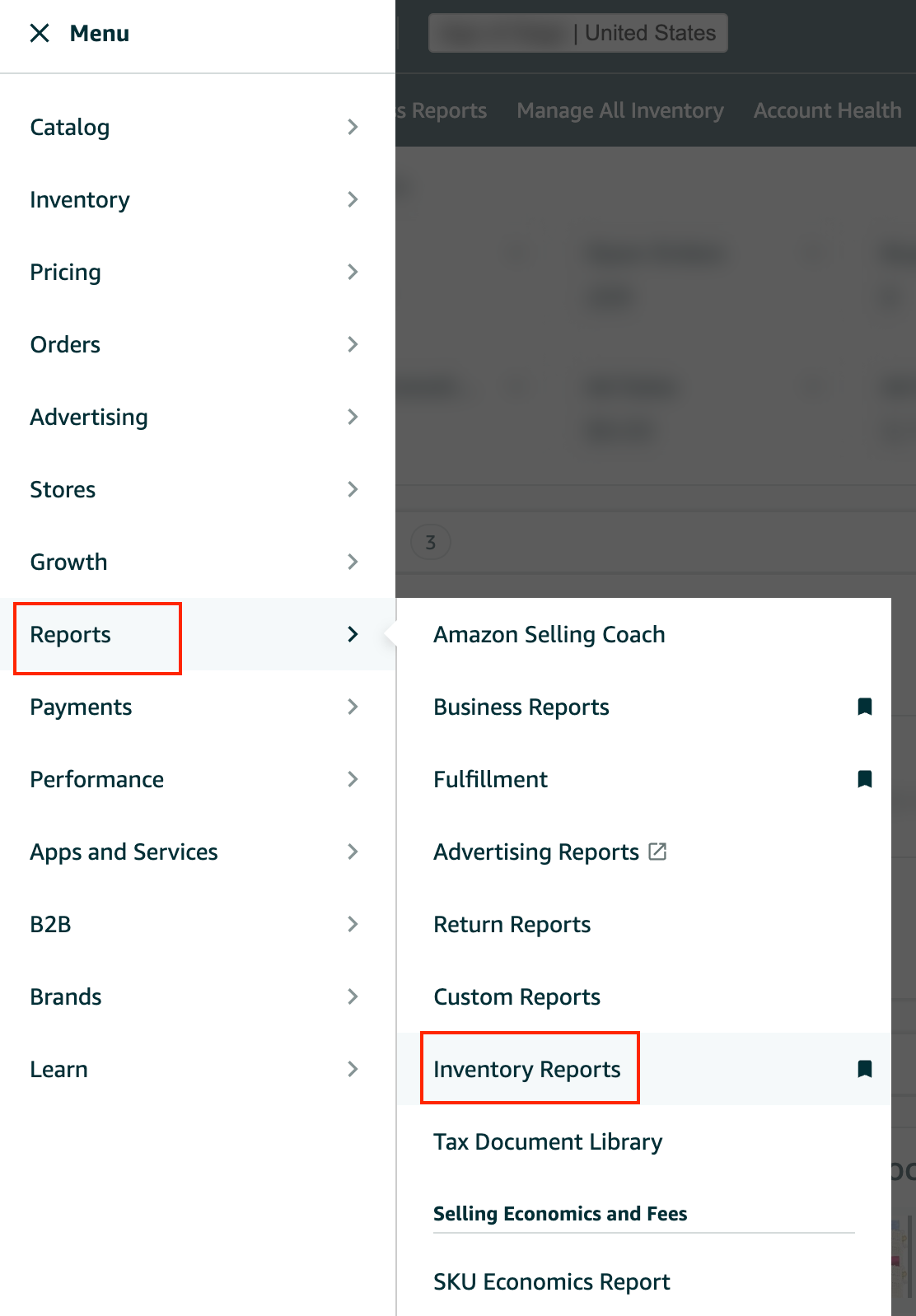Expand the Orders chevron arrow
The height and width of the screenshot is (1316, 916).
(353, 344)
